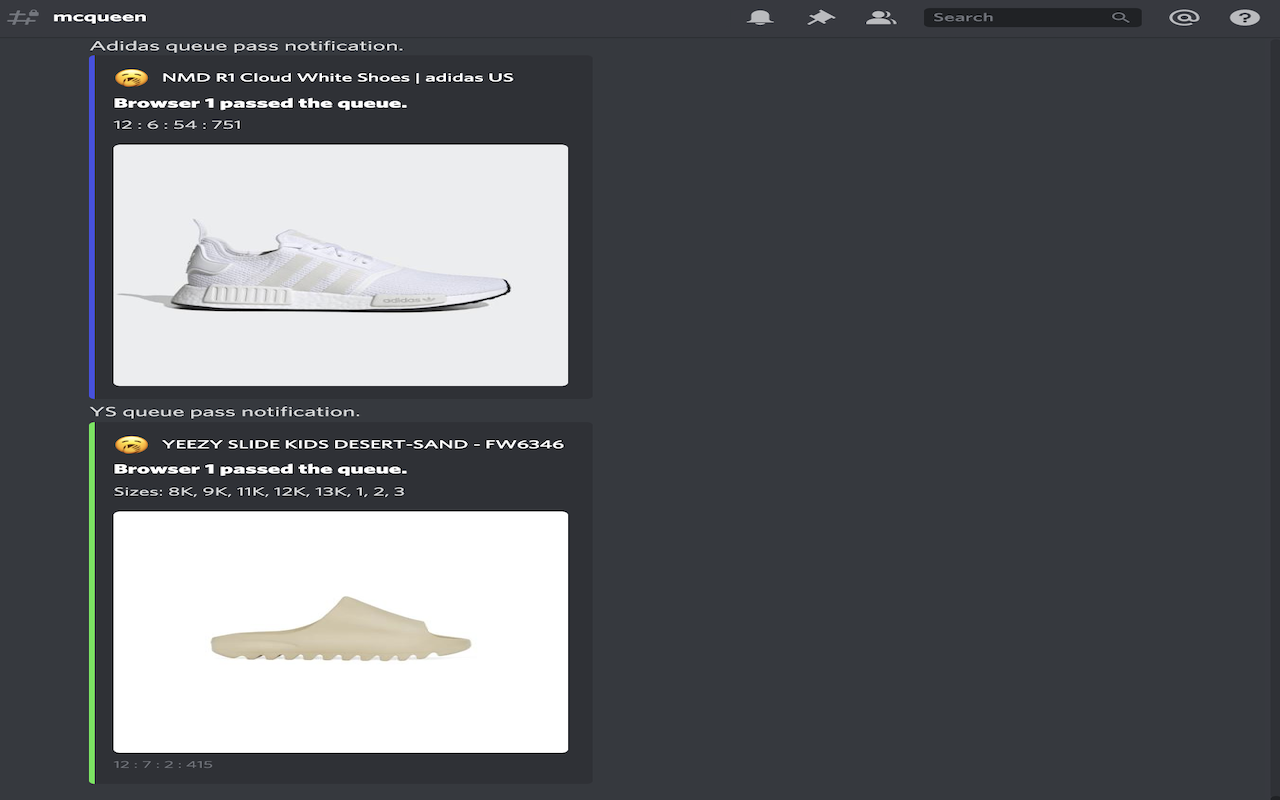Open NMD R1 Cloud White Shoes link
This screenshot has width=1280, height=800.
tap(338, 77)
